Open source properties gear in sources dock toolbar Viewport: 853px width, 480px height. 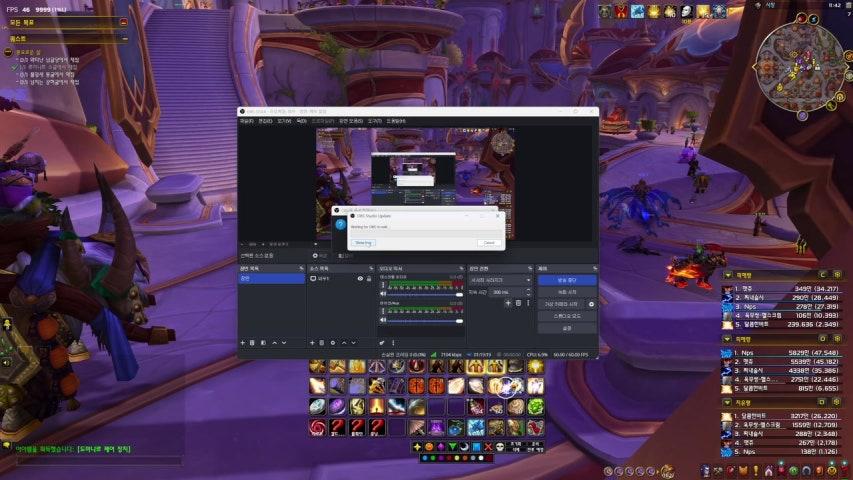(x=333, y=343)
